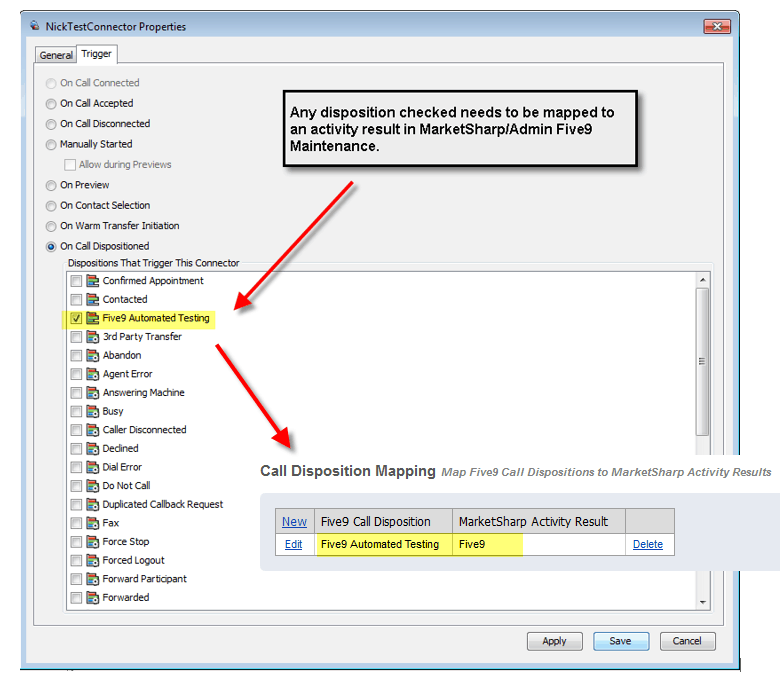Check the 3rd Party Transfer checkbox

tap(76, 337)
